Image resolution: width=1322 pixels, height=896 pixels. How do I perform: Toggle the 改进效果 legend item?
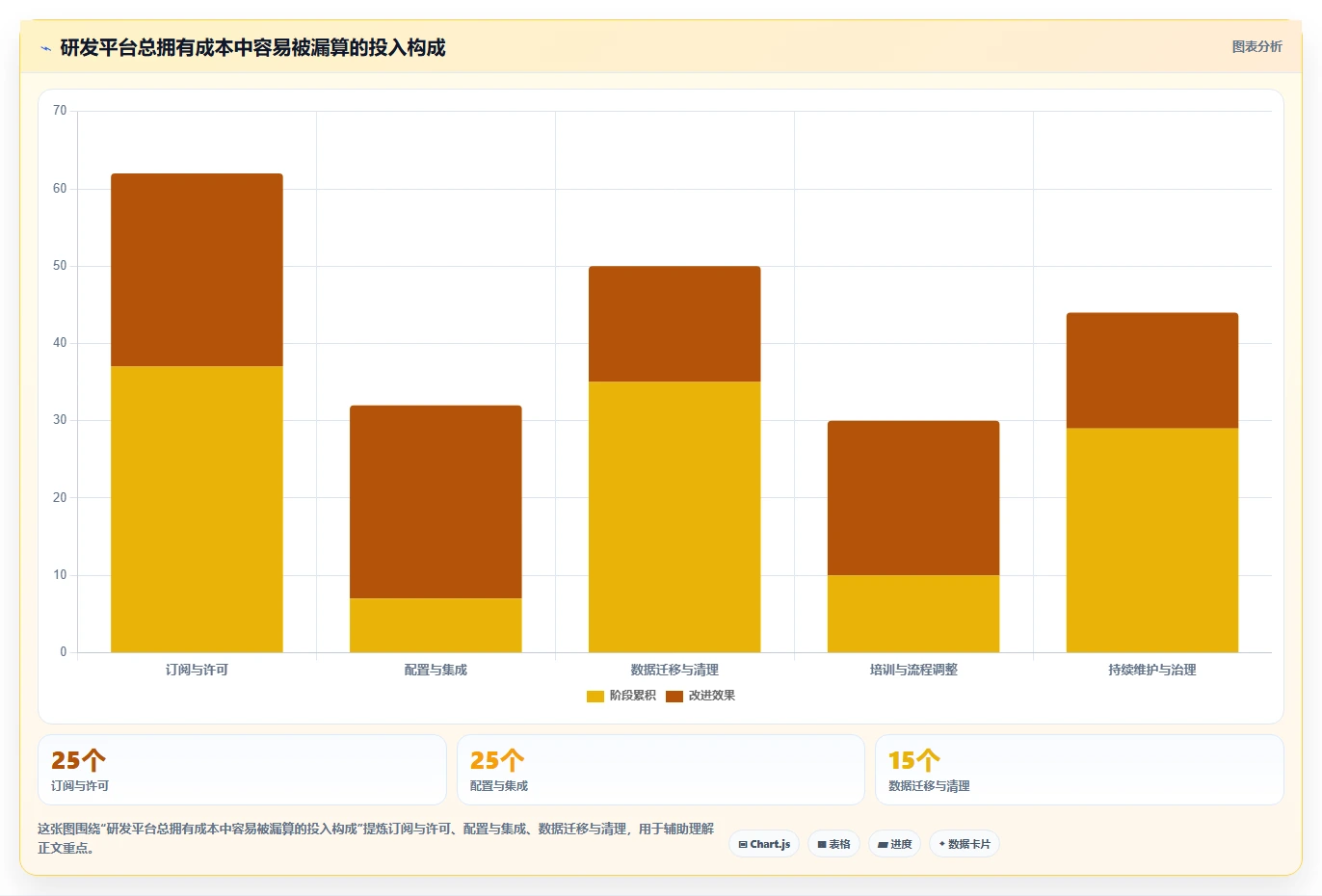point(700,696)
